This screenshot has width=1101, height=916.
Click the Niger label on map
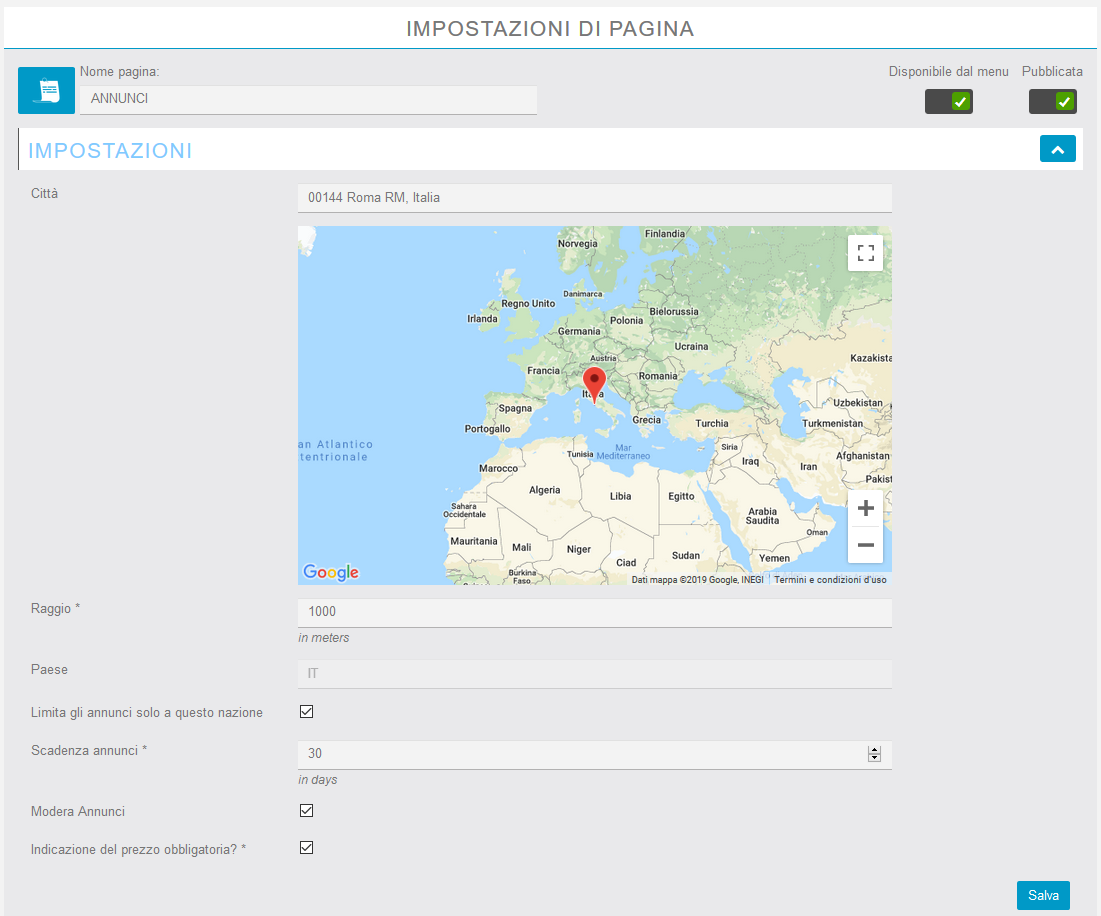[579, 550]
